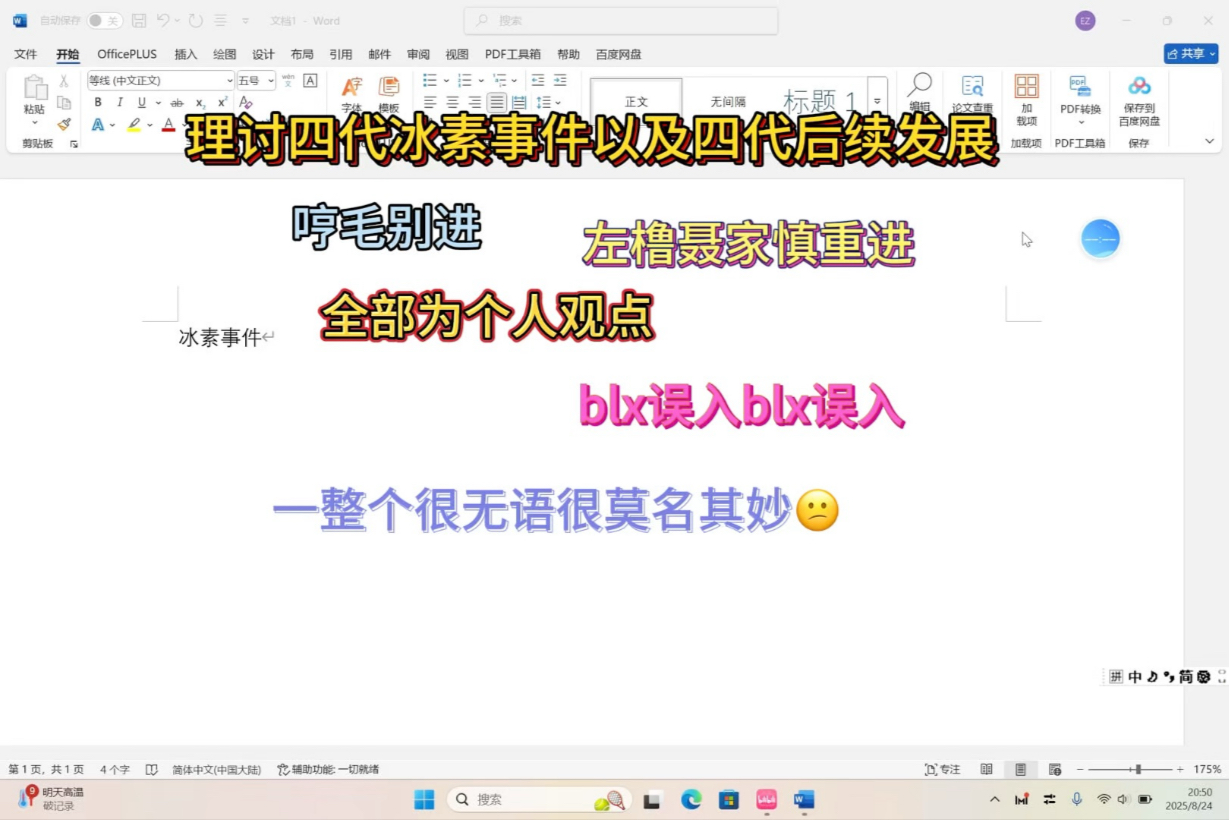Open the 加载项 add-ins panel

(1028, 86)
